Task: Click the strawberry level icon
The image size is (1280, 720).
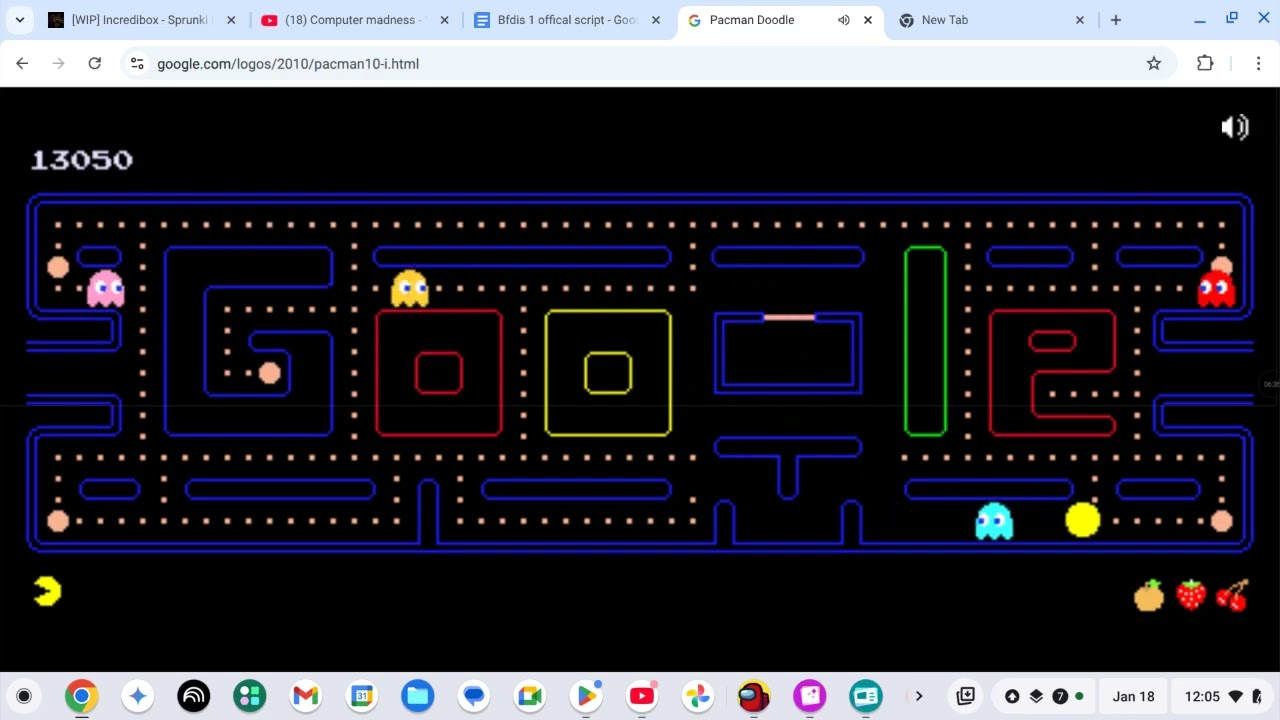Action: pyautogui.click(x=1191, y=595)
